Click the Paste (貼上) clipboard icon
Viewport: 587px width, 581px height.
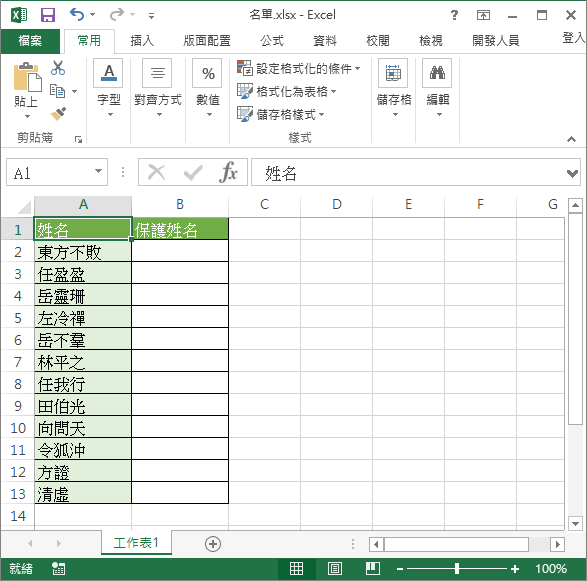click(27, 77)
